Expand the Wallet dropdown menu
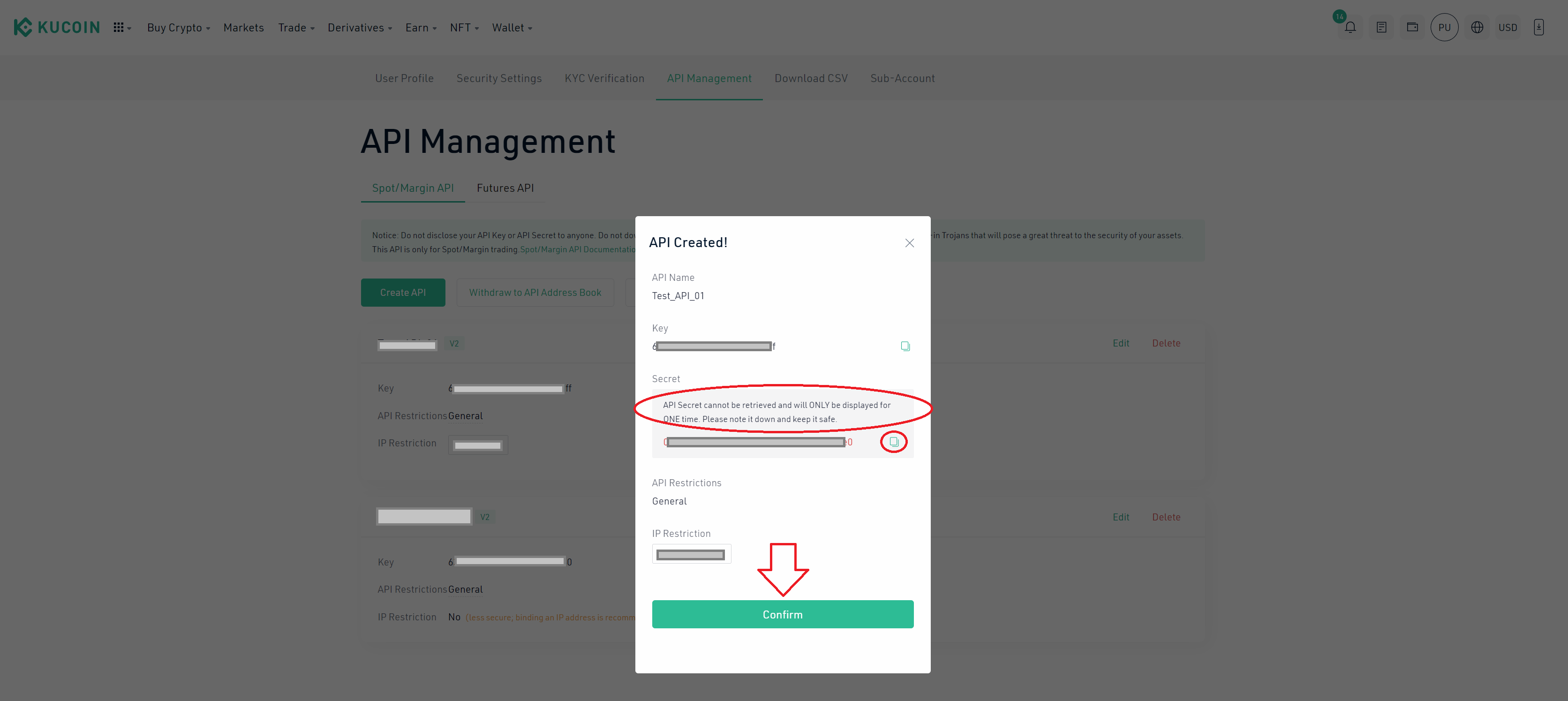The image size is (1568, 701). (512, 27)
